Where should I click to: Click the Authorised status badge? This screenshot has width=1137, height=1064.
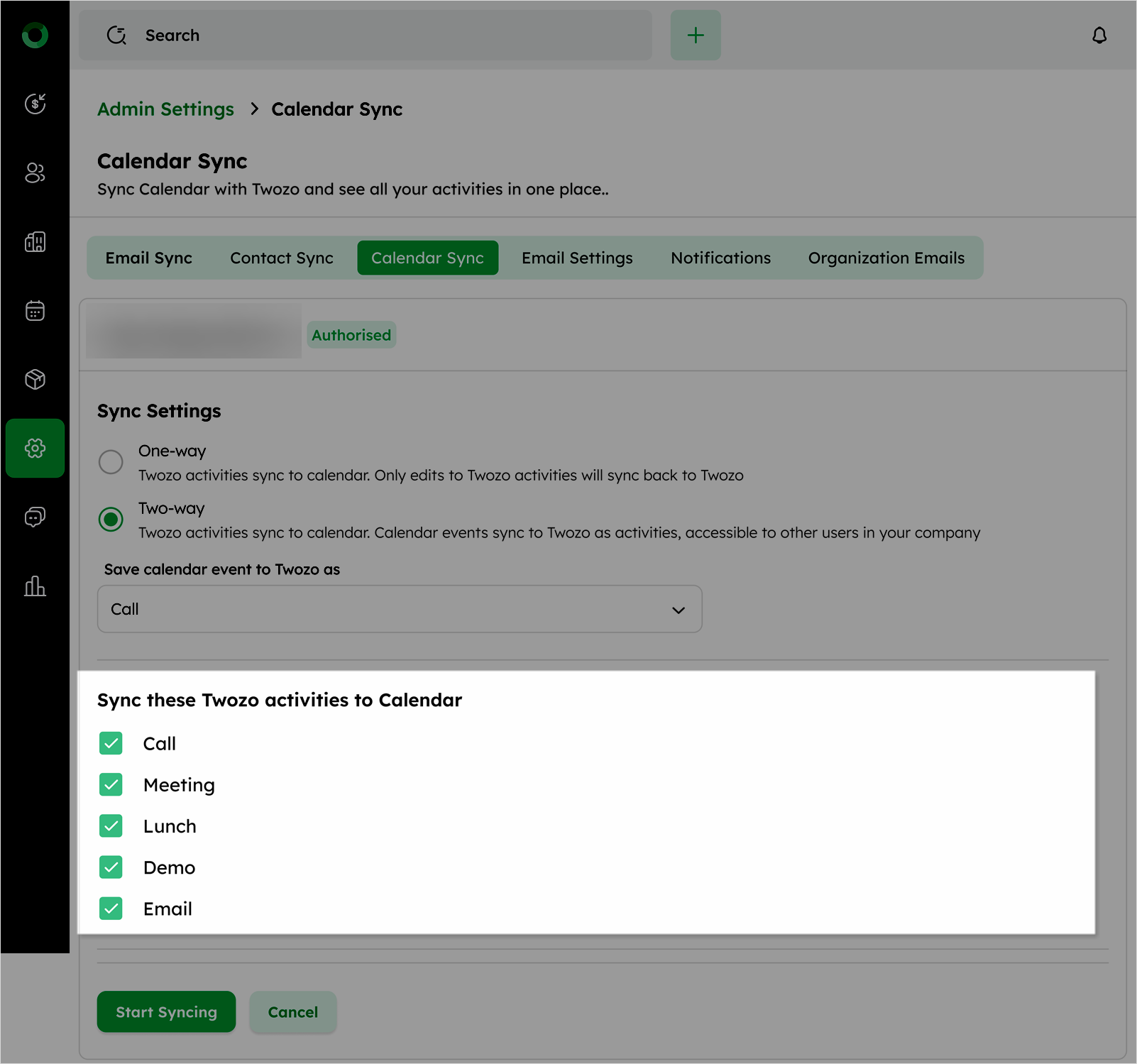pos(351,335)
